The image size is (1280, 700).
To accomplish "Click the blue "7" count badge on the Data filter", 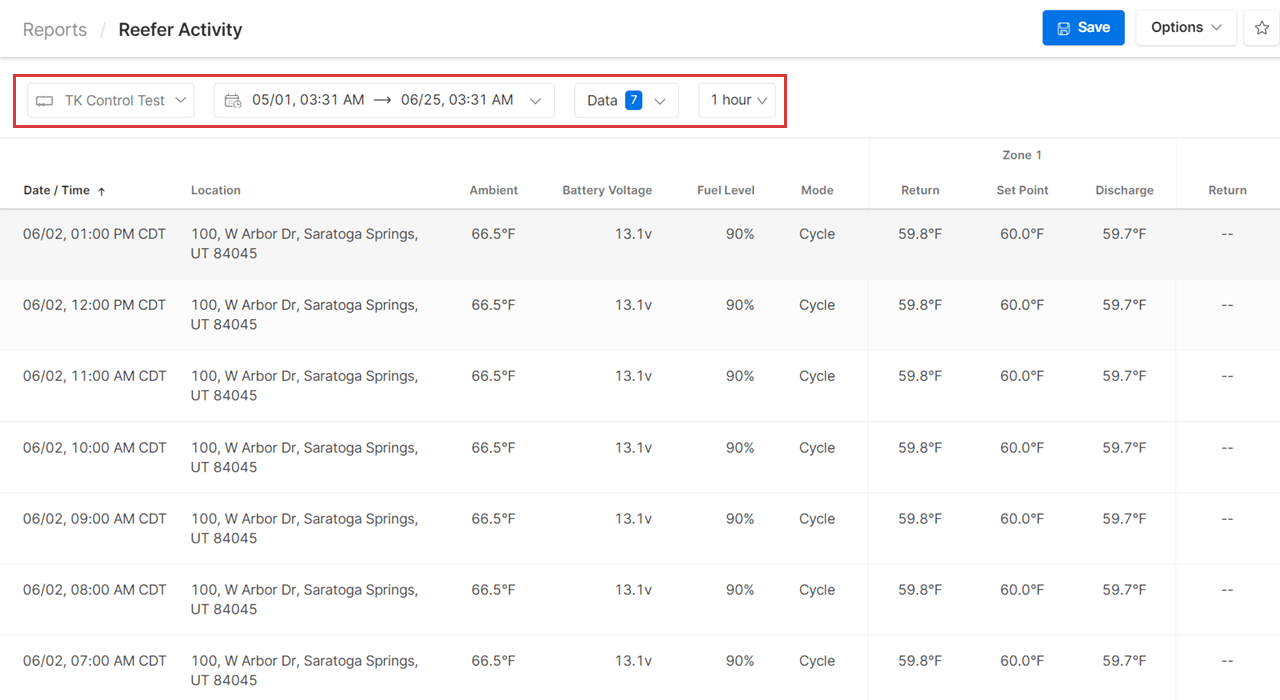I will [631, 100].
